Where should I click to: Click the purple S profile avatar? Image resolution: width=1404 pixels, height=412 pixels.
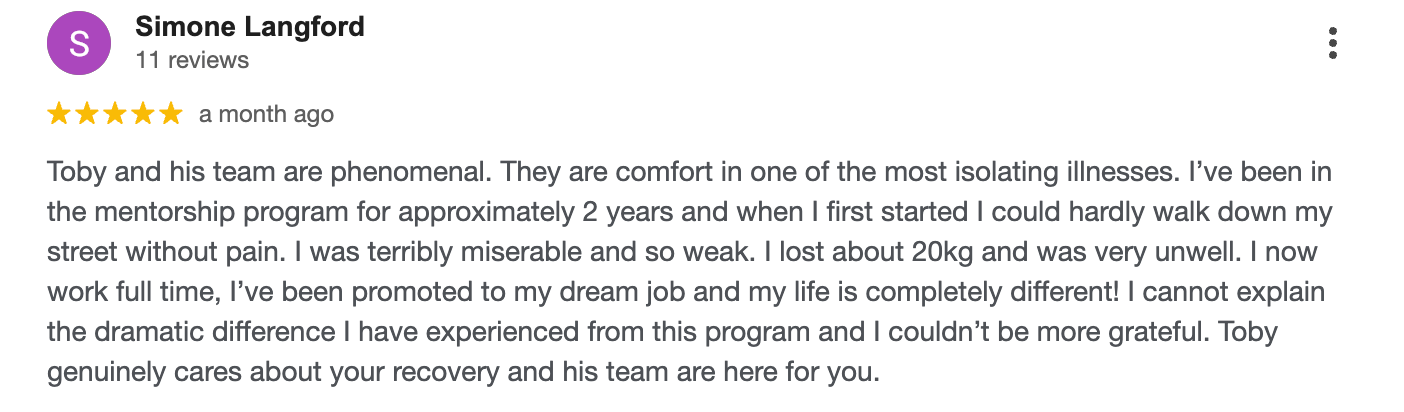[79, 45]
